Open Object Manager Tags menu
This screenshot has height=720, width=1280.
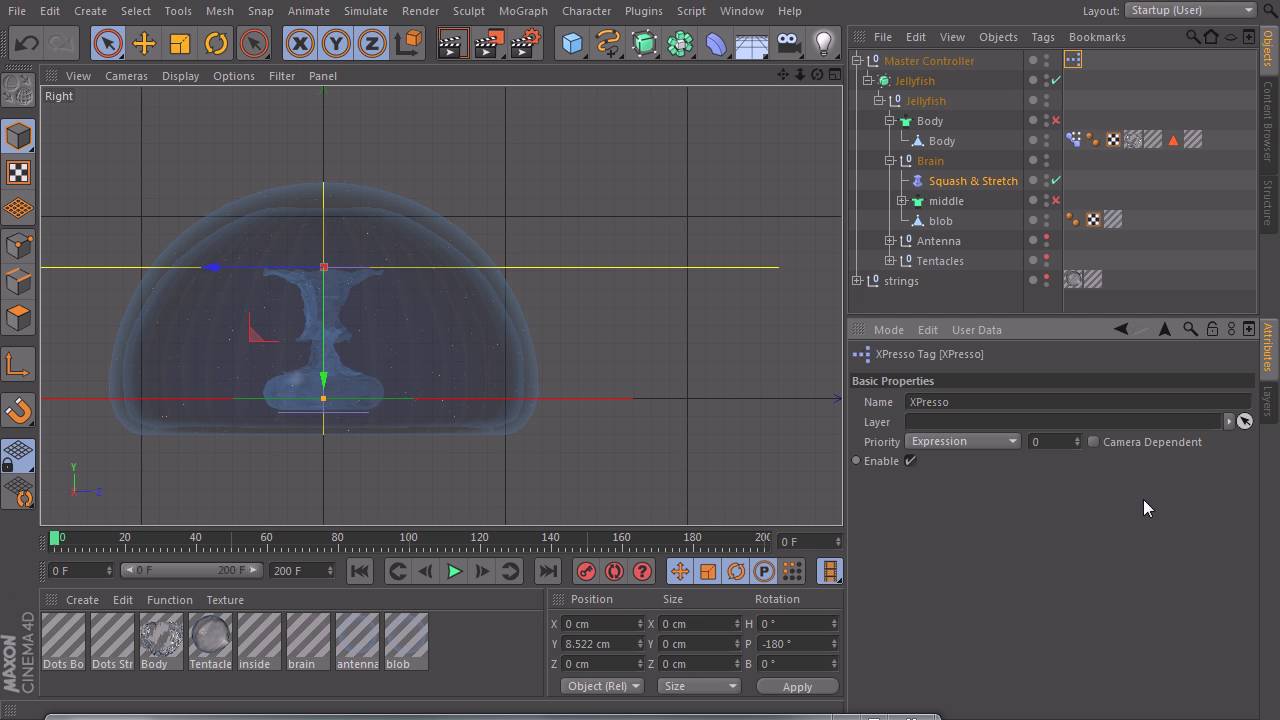(x=1042, y=37)
